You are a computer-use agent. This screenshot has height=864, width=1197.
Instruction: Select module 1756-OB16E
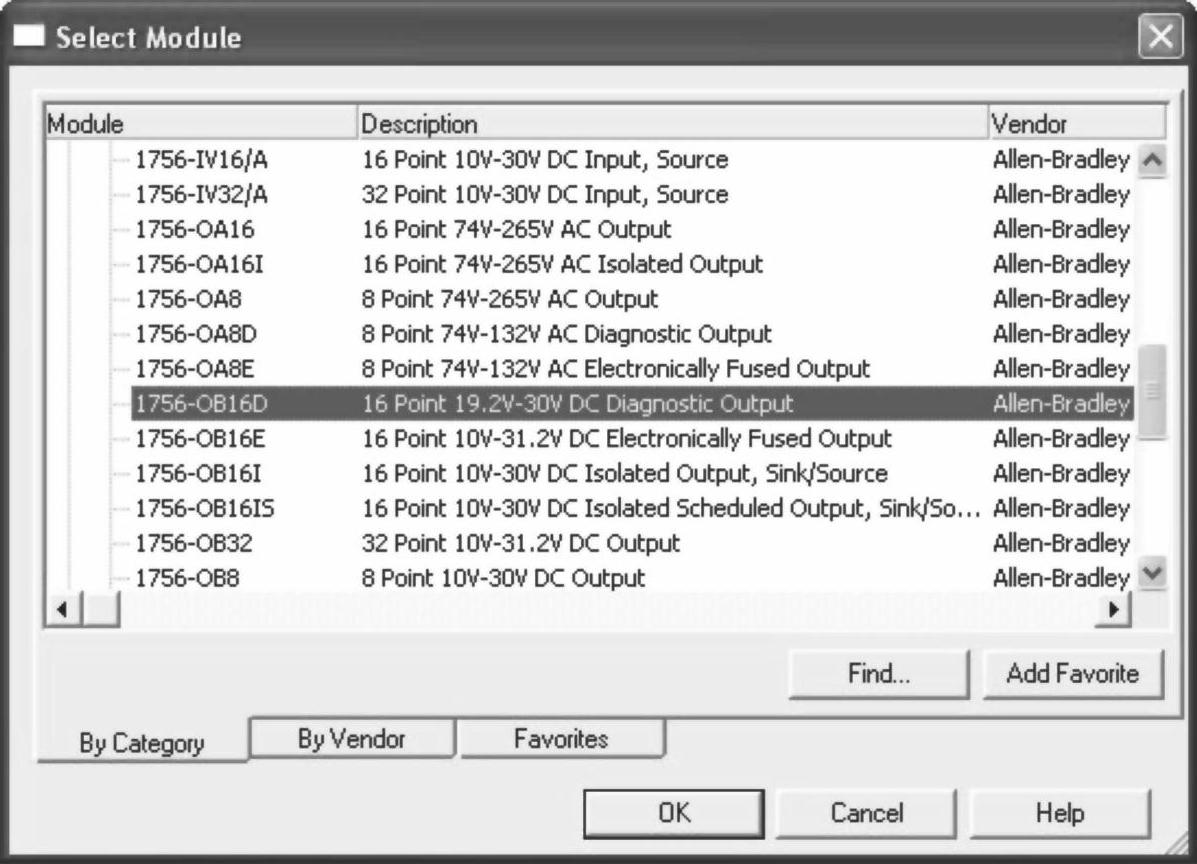click(x=201, y=439)
